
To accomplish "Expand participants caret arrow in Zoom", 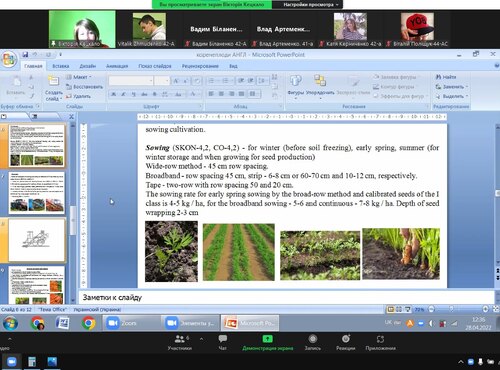I will [x=201, y=339].
